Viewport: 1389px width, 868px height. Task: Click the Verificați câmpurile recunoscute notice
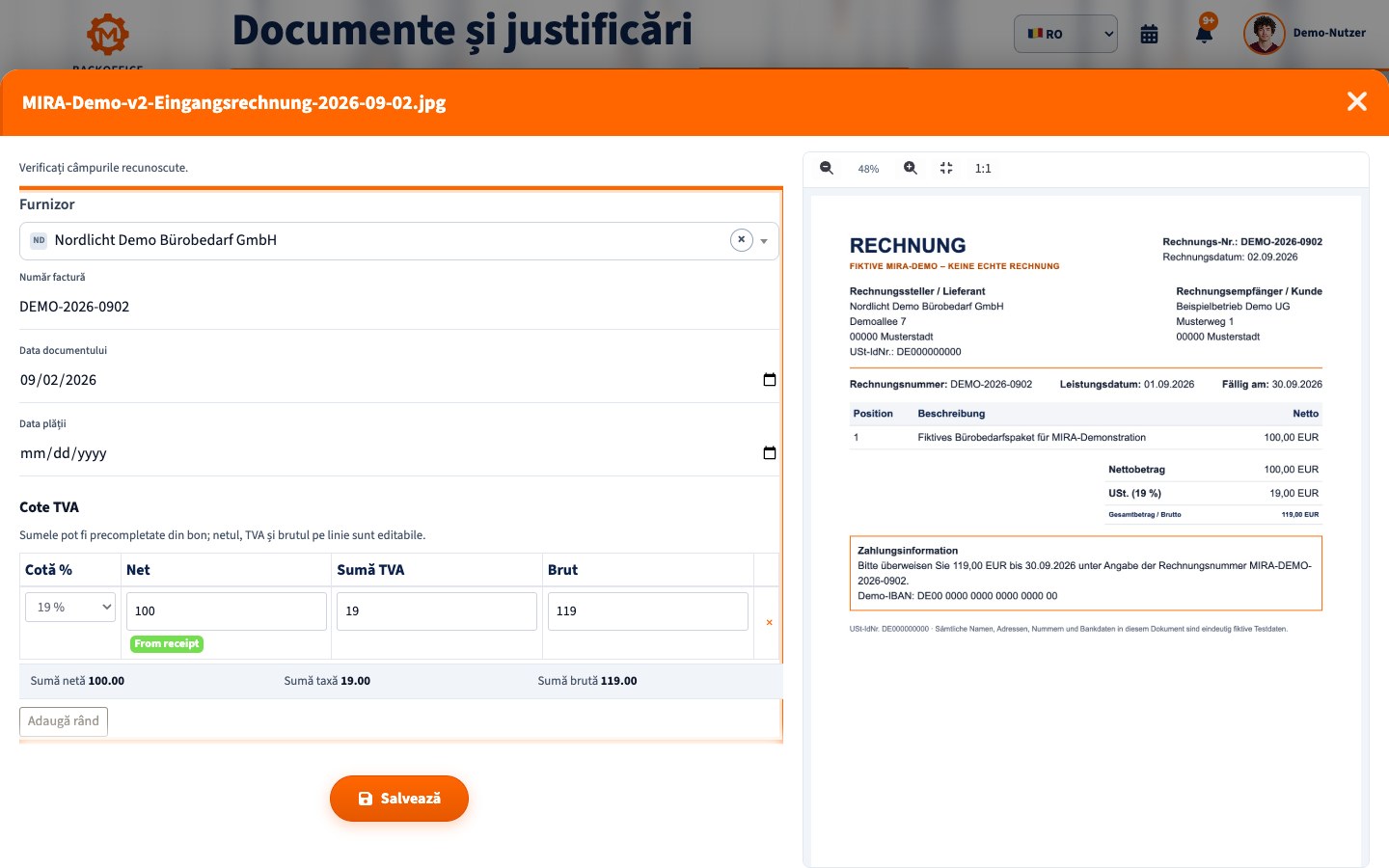pos(104,168)
